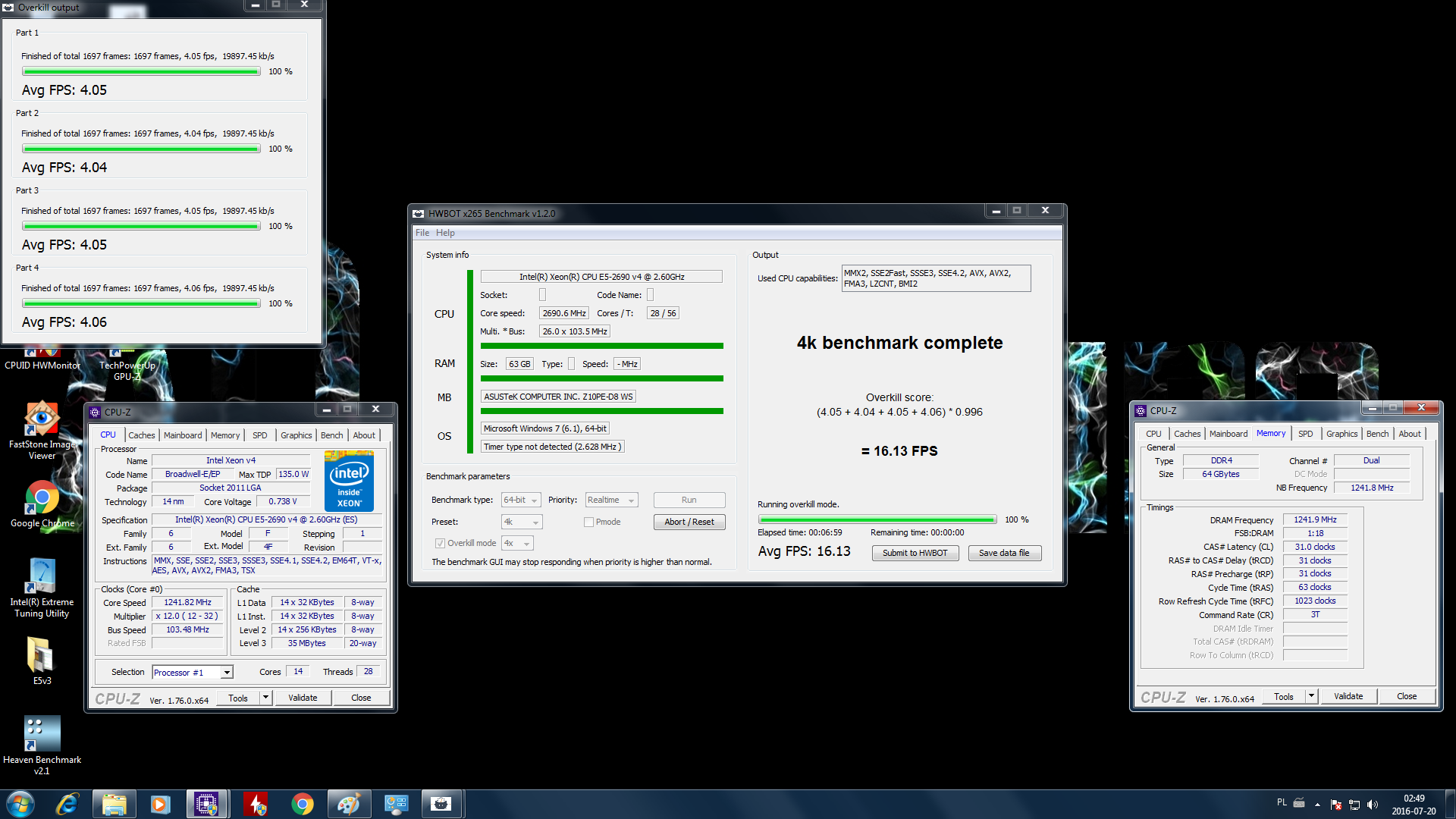Switch to HWBOT x265 taskbar icon

tap(441, 804)
